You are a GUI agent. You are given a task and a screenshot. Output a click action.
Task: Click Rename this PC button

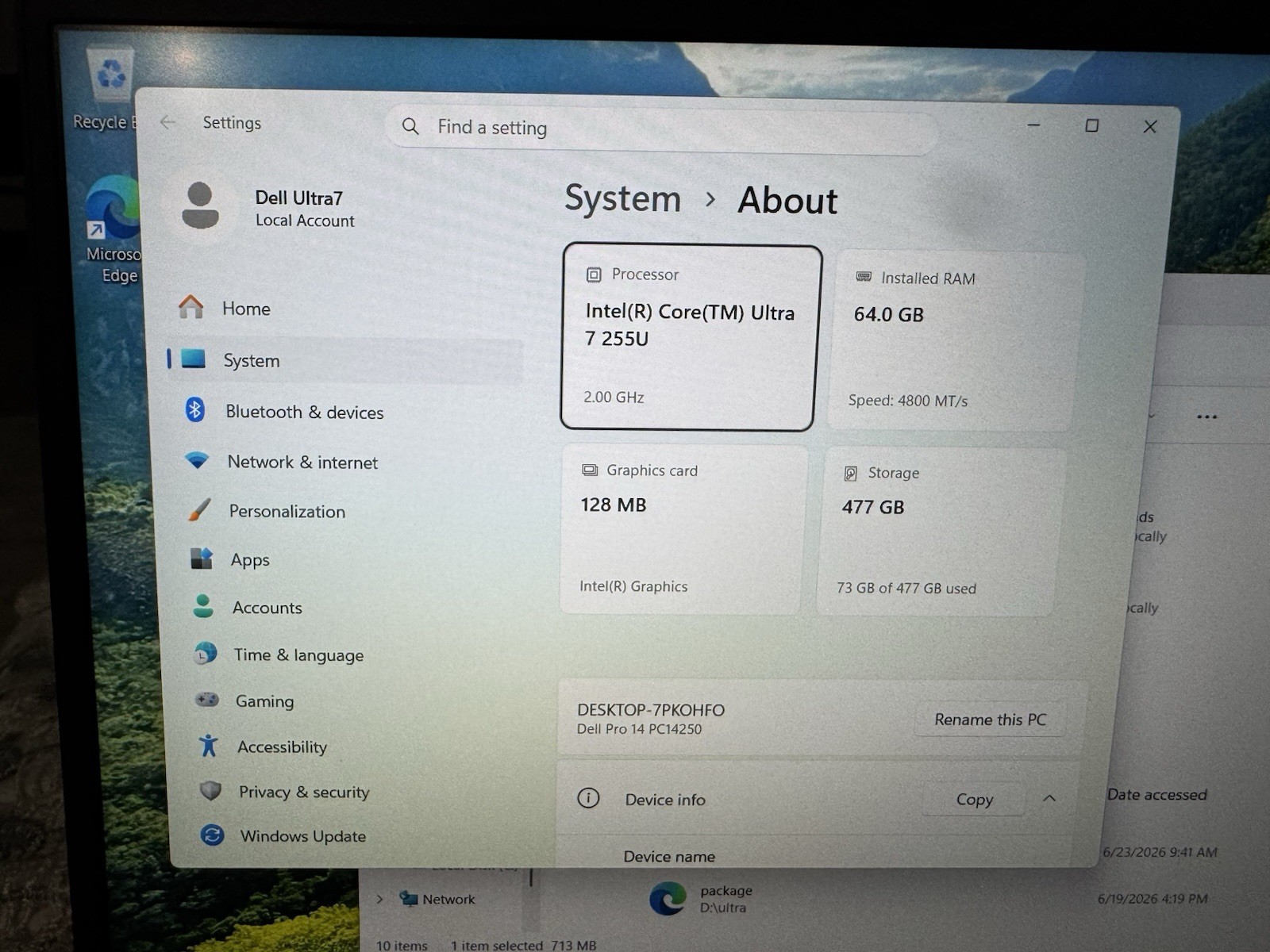point(990,720)
